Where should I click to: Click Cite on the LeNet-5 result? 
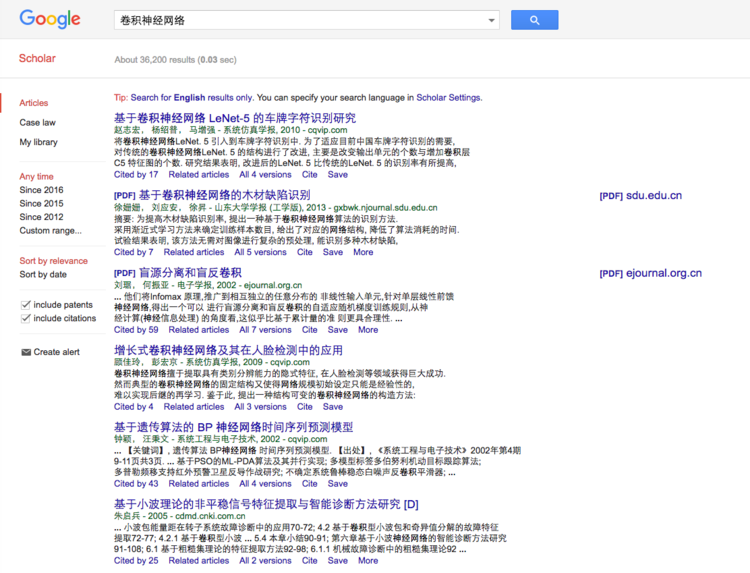coord(309,175)
